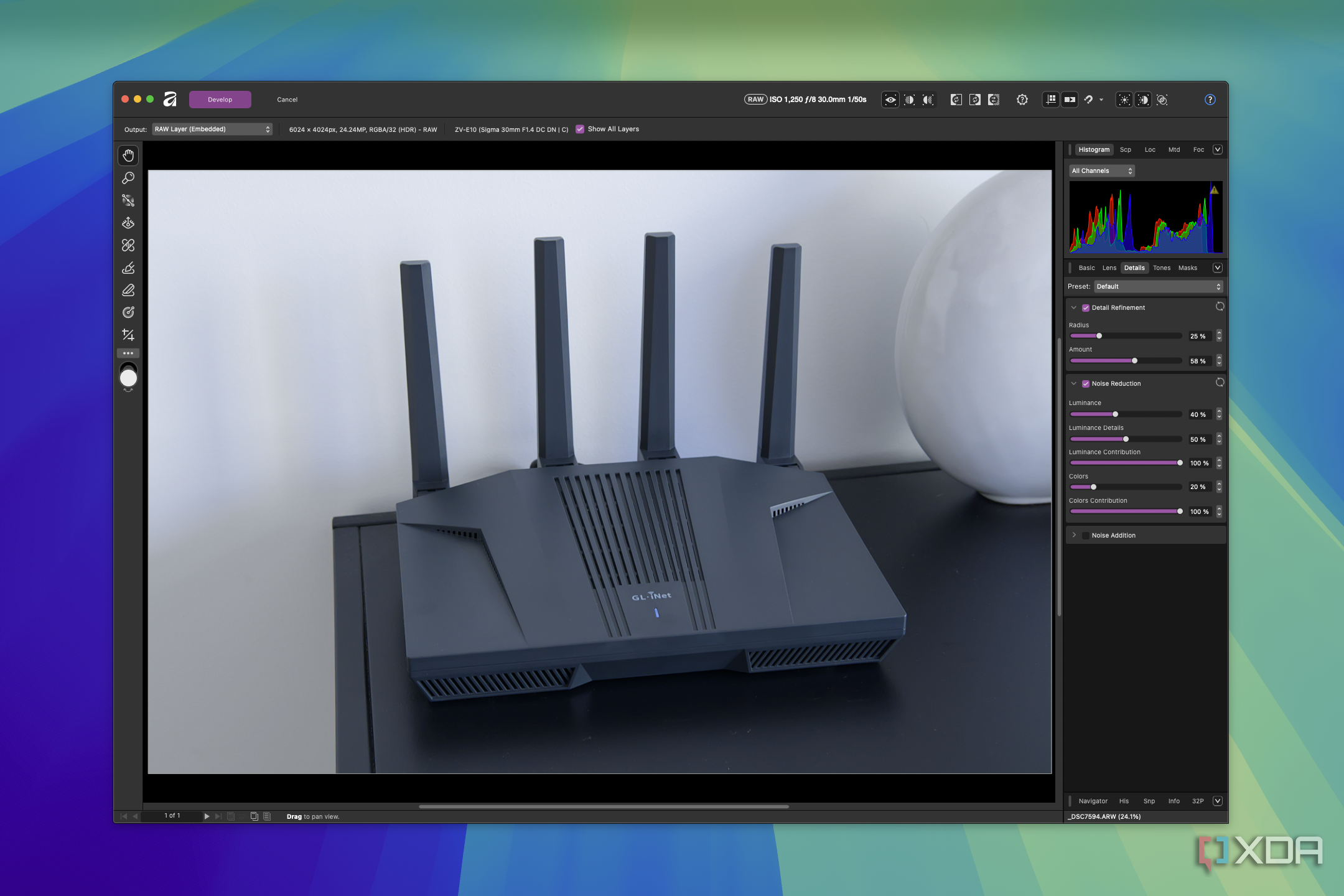Click the split view compare icon
The height and width of the screenshot is (896, 1344).
point(909,100)
